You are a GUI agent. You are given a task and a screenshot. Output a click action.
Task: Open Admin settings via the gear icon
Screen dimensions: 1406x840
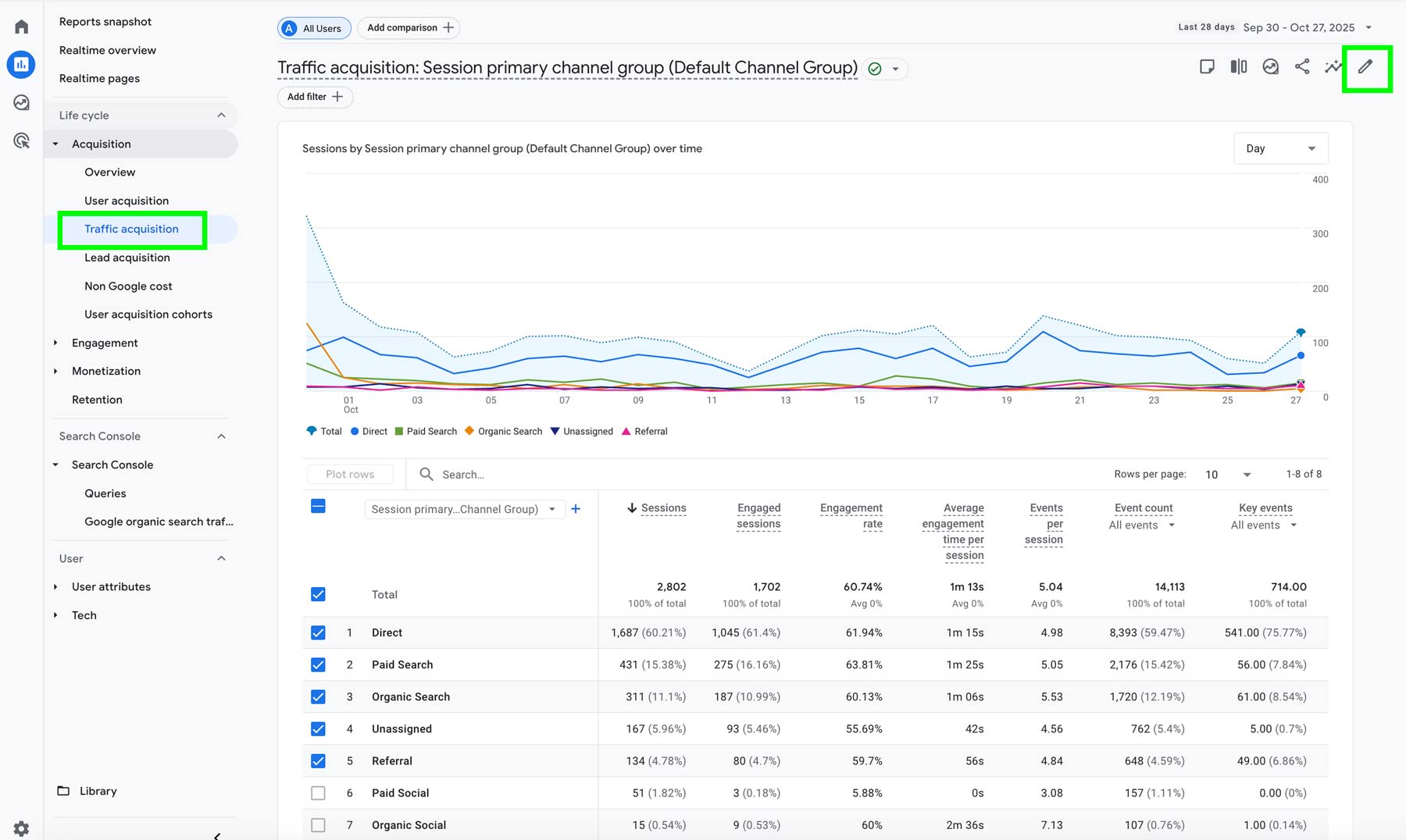[21, 828]
